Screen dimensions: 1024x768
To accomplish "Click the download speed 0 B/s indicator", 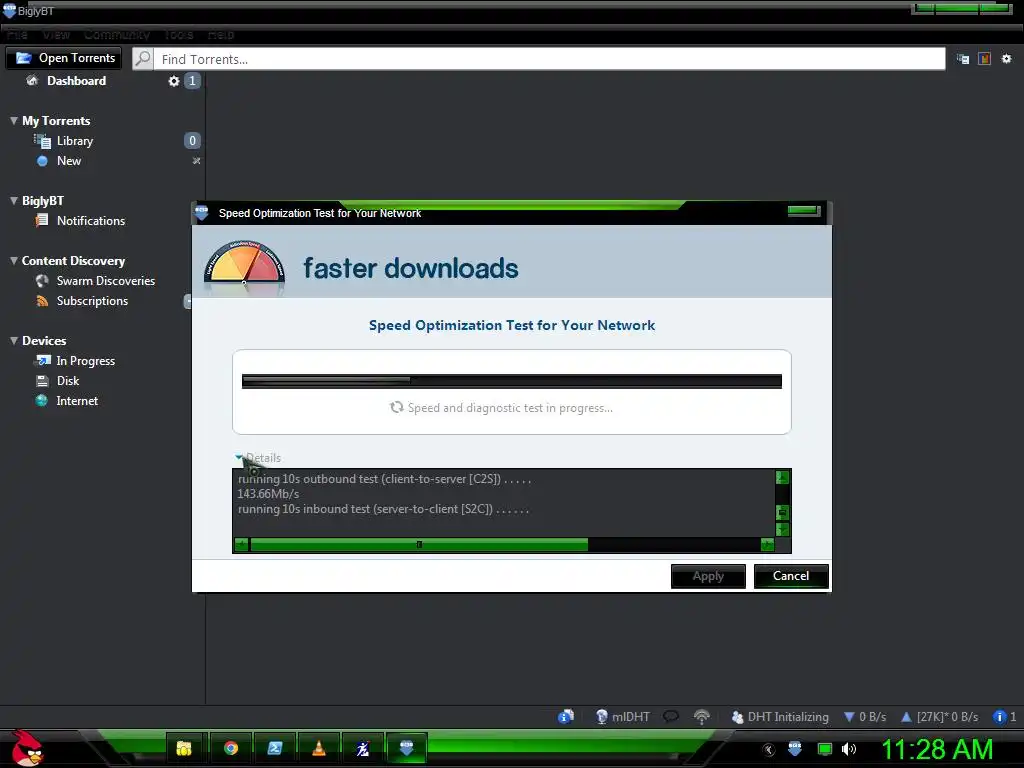I will [x=865, y=716].
